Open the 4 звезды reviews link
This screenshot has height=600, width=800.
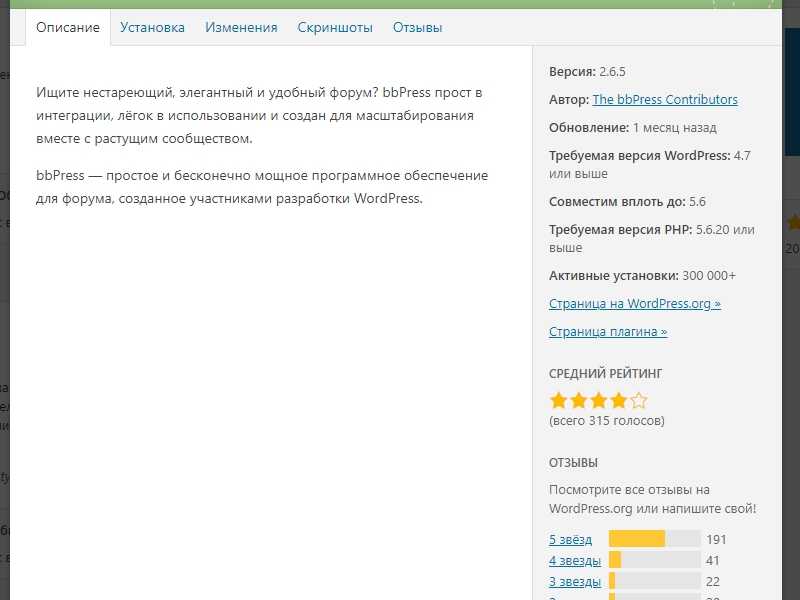[x=575, y=561]
